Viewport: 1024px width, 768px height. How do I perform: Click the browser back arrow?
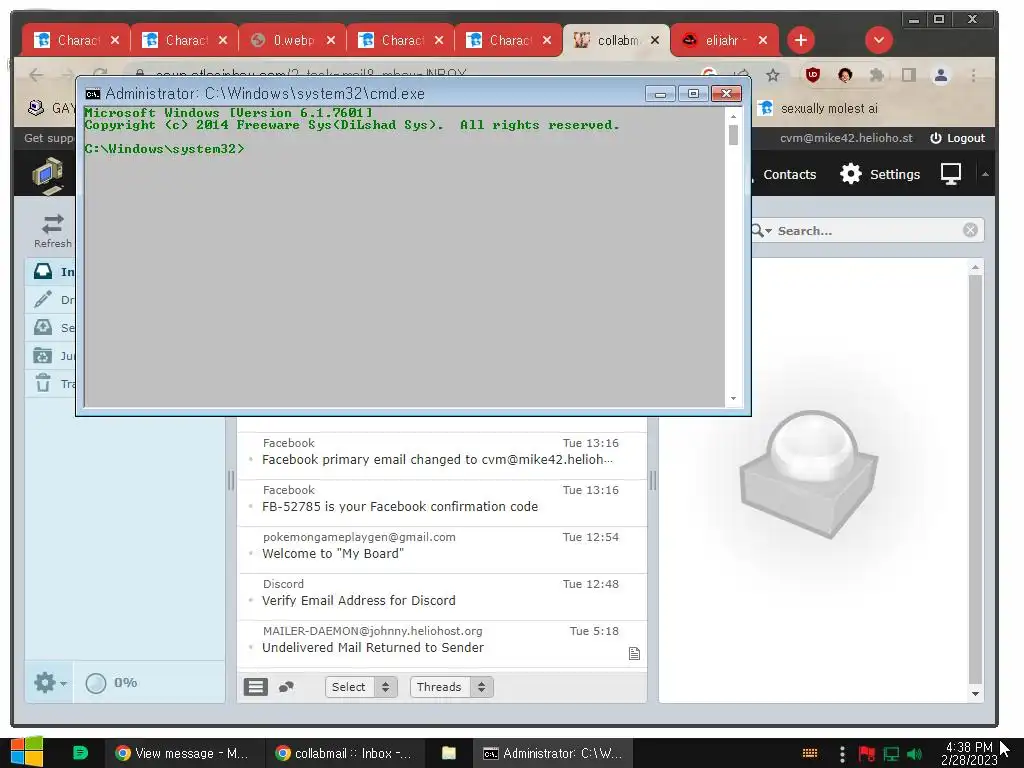click(36, 75)
